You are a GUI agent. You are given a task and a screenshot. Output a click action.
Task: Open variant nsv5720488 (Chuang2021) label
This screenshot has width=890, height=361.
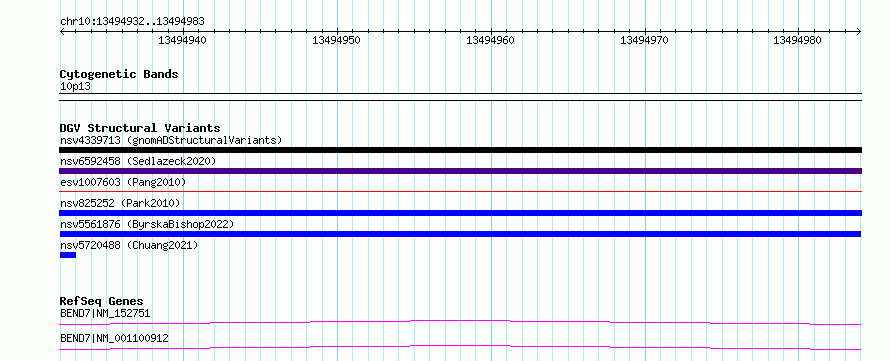pos(129,245)
